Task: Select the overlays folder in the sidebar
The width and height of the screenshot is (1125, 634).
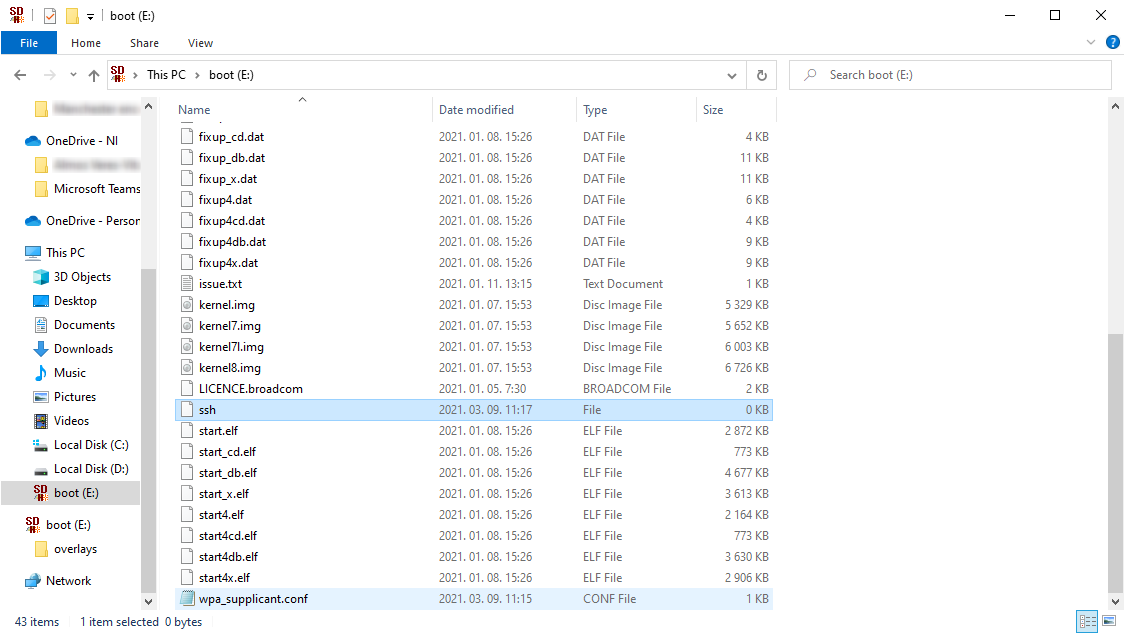Action: tap(75, 549)
